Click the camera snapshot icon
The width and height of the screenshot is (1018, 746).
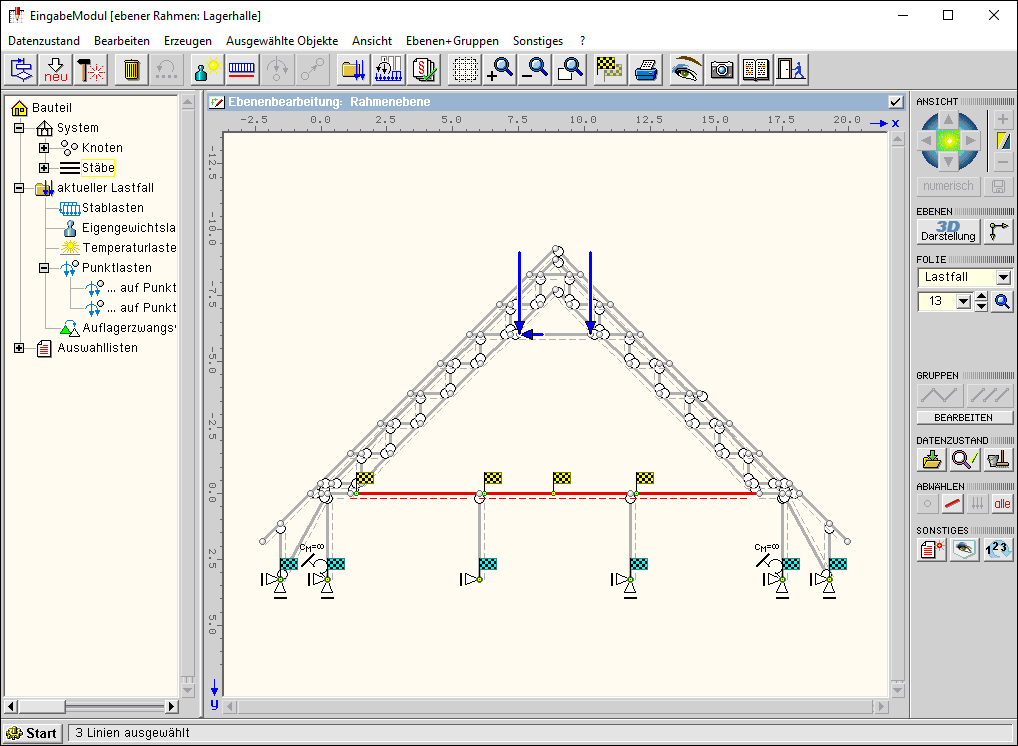(x=721, y=70)
